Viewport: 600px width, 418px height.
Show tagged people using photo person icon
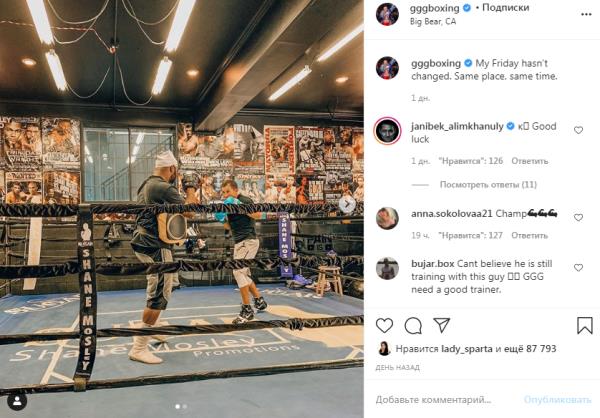17,401
